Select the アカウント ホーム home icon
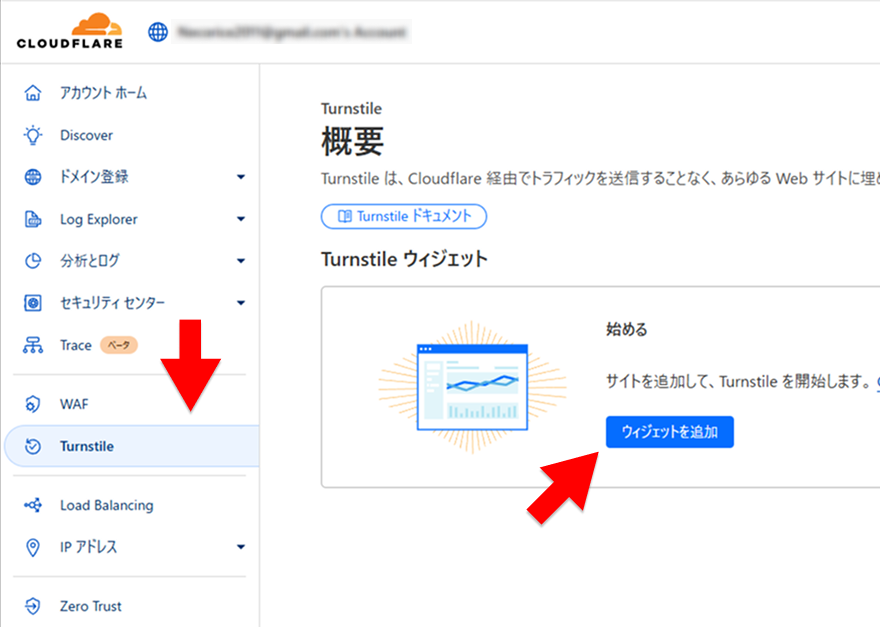The width and height of the screenshot is (880, 627). pyautogui.click(x=31, y=92)
